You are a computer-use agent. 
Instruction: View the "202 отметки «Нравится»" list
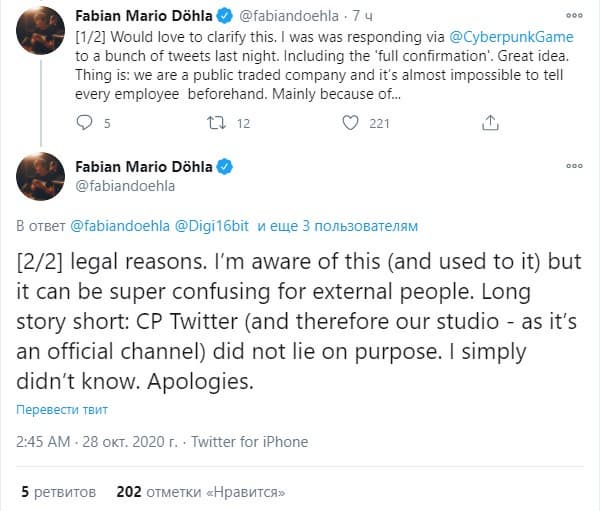(201, 492)
